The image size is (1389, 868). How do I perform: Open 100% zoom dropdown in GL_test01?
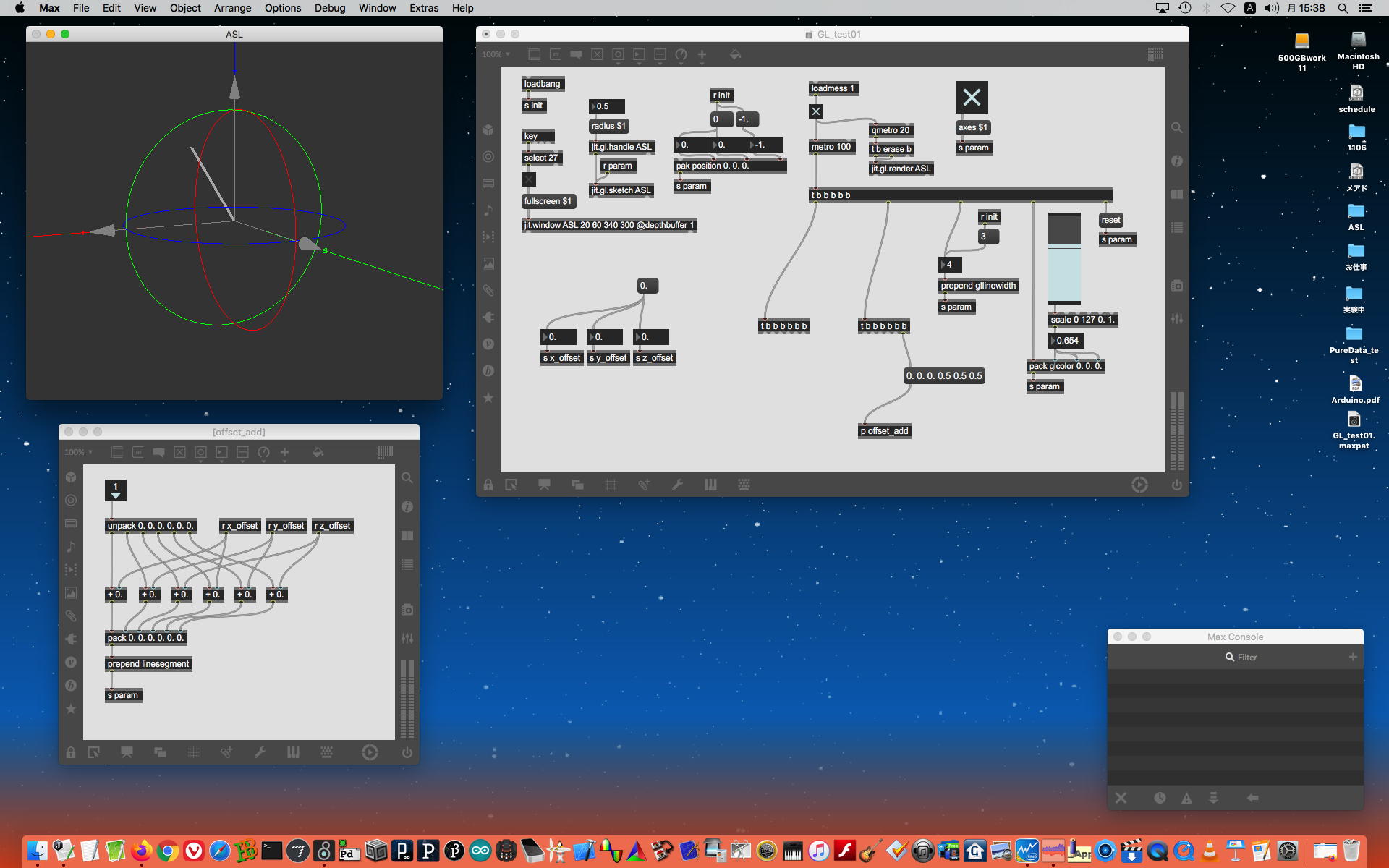click(496, 54)
